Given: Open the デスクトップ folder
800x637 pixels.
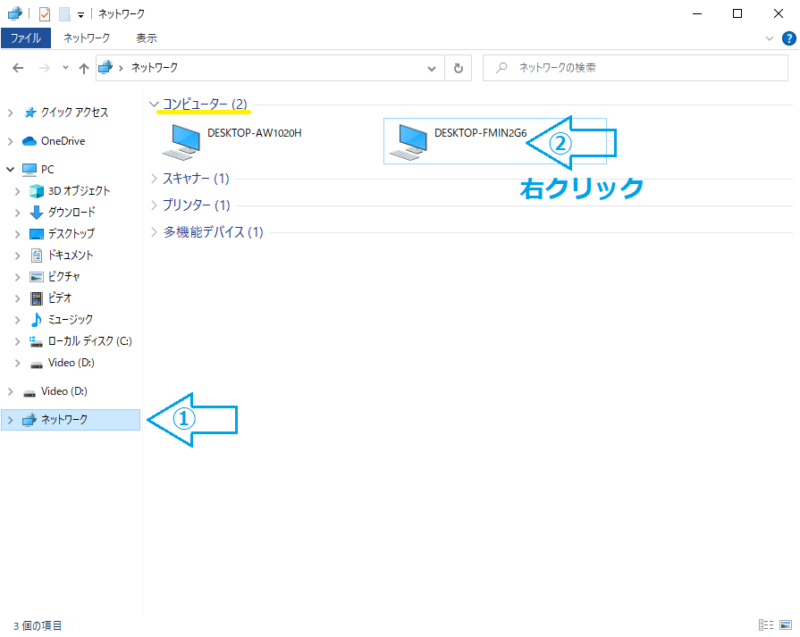Looking at the screenshot, I should click(71, 234).
